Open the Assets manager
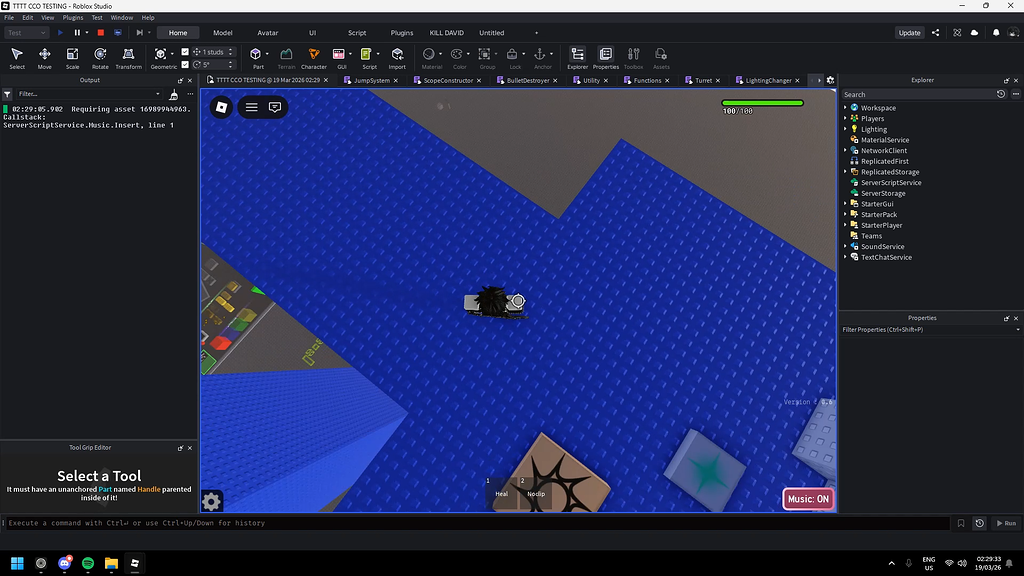Image resolution: width=1024 pixels, height=576 pixels. [x=661, y=57]
